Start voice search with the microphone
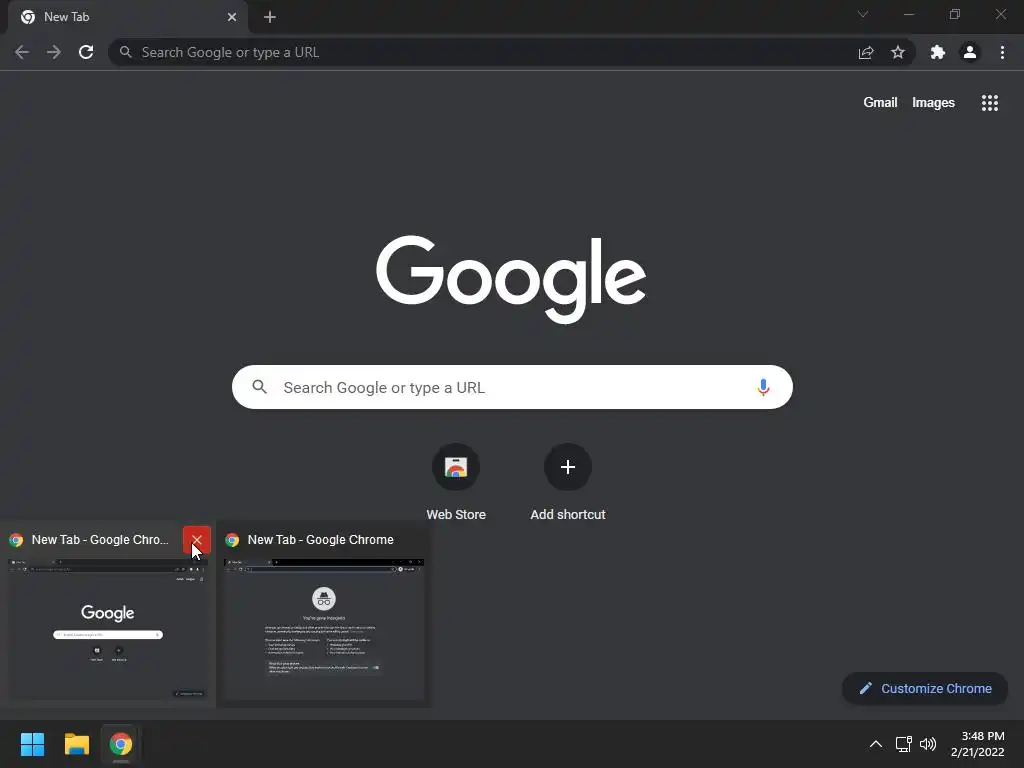Image resolution: width=1024 pixels, height=768 pixels. click(763, 387)
